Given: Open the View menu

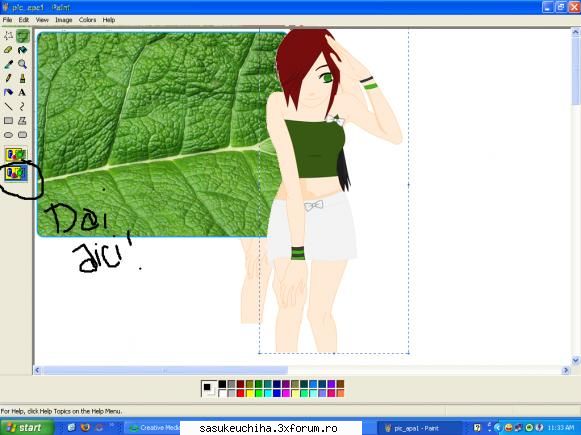Looking at the screenshot, I should [42, 20].
